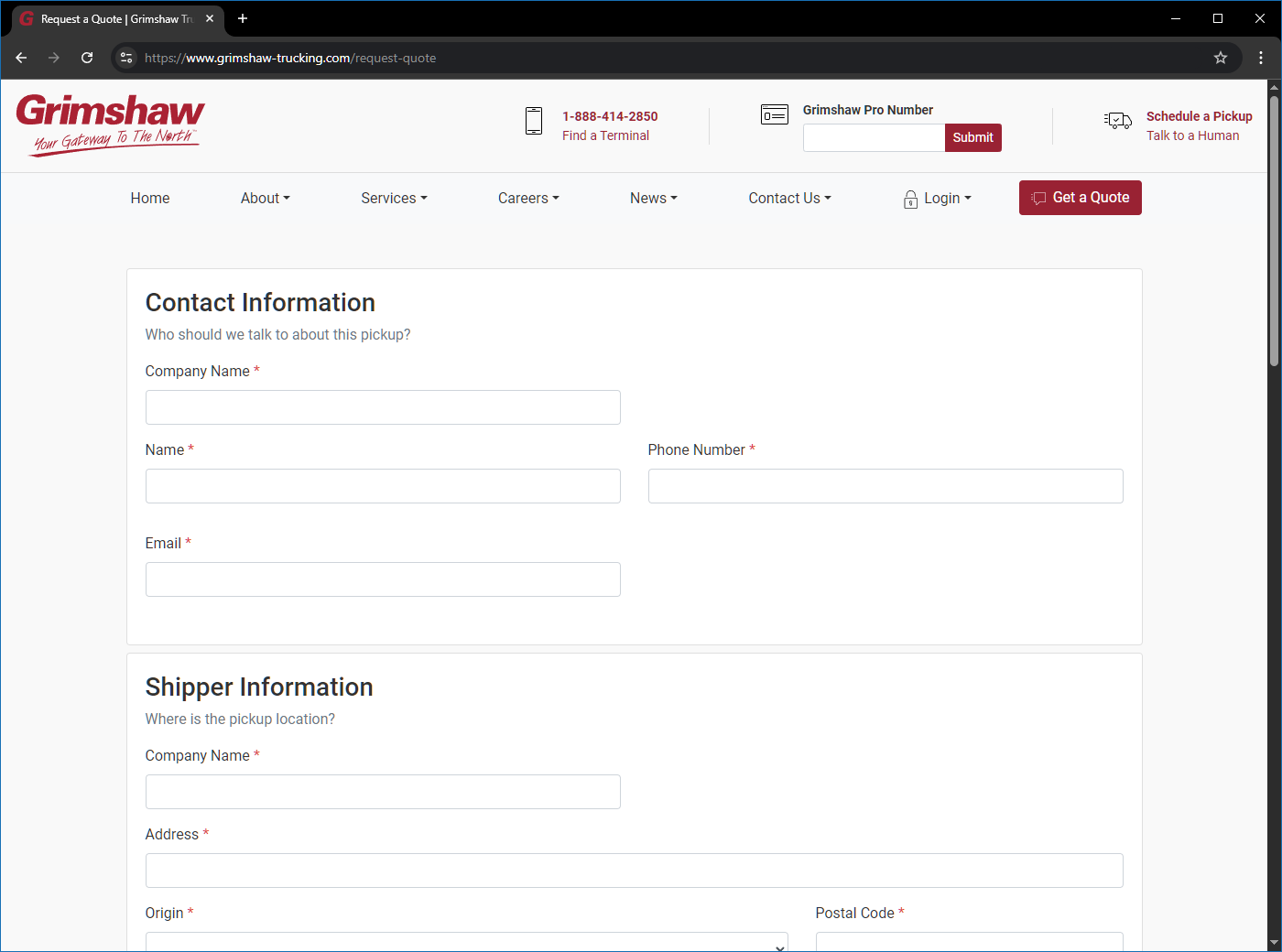This screenshot has width=1282, height=952.
Task: Click the address bar URL
Action: (290, 58)
